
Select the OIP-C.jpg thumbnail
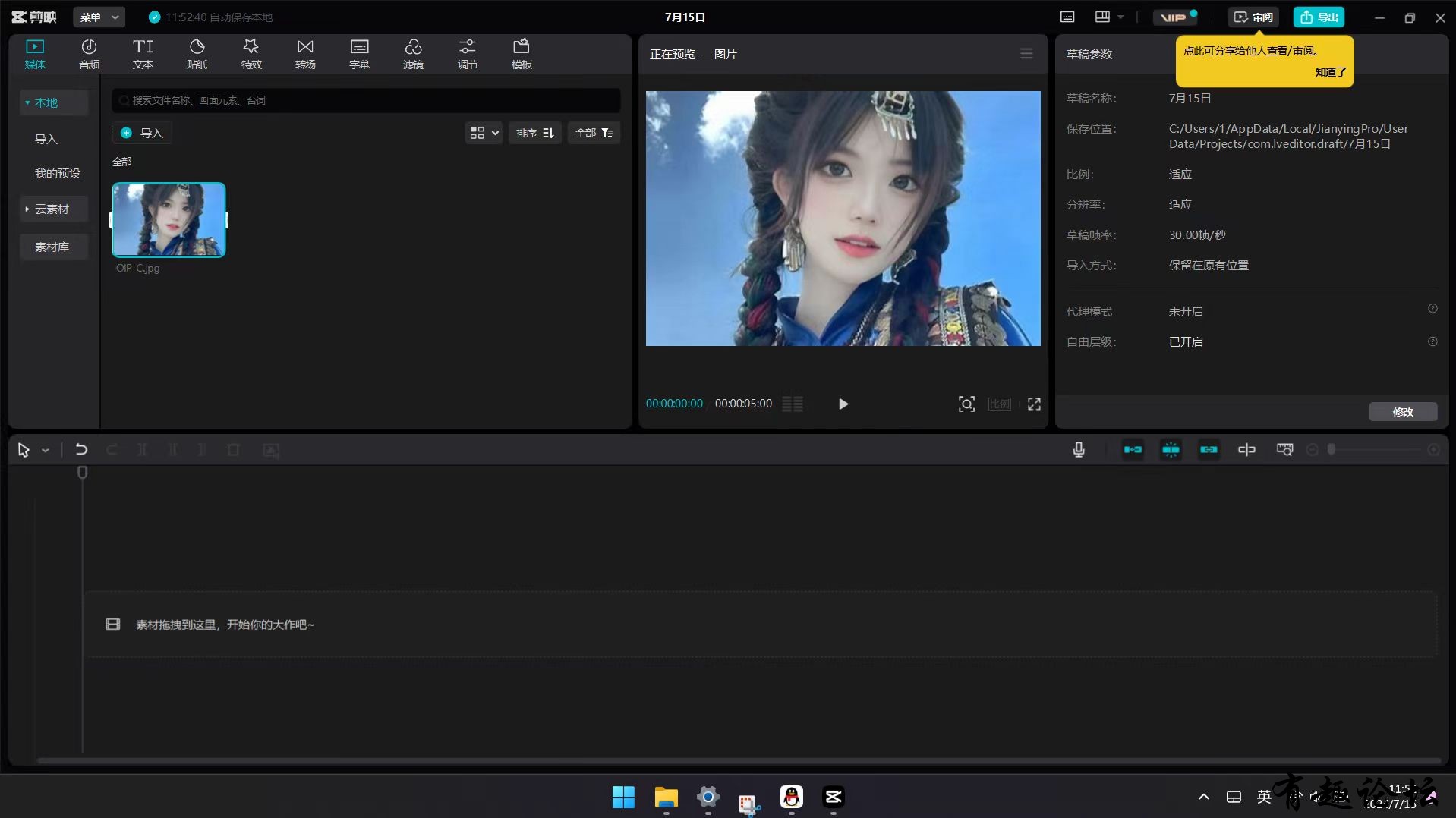tap(169, 220)
